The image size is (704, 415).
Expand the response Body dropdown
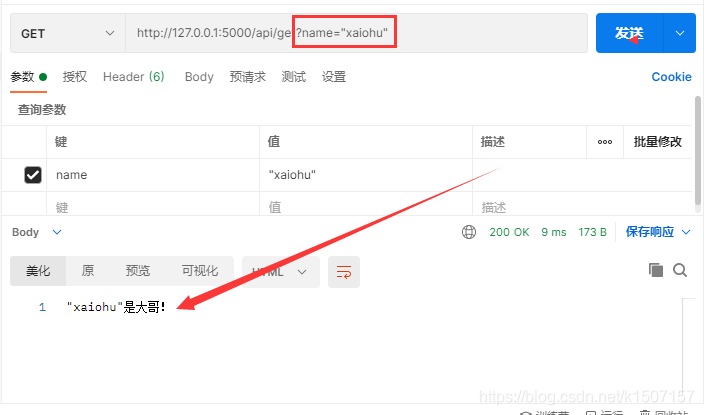(x=37, y=232)
